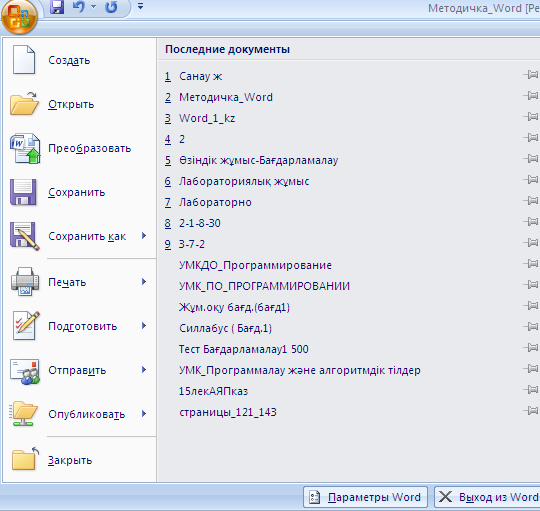Click the Save icon in quick access toolbar
540x511 pixels.
[x=57, y=7]
